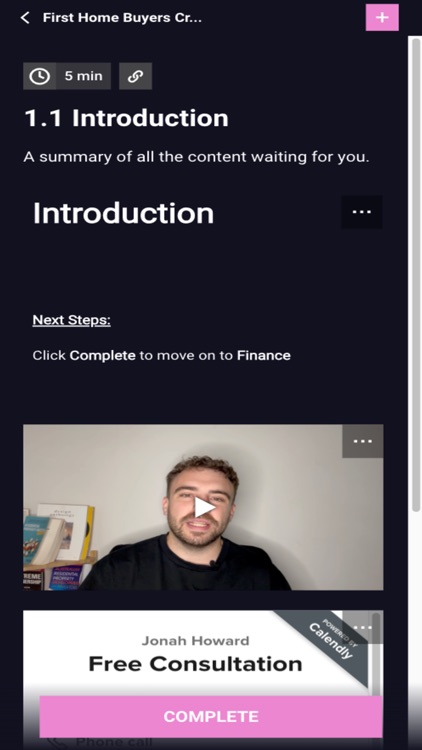Click the presenter video thumbnail
This screenshot has height=750, width=422.
pos(203,507)
